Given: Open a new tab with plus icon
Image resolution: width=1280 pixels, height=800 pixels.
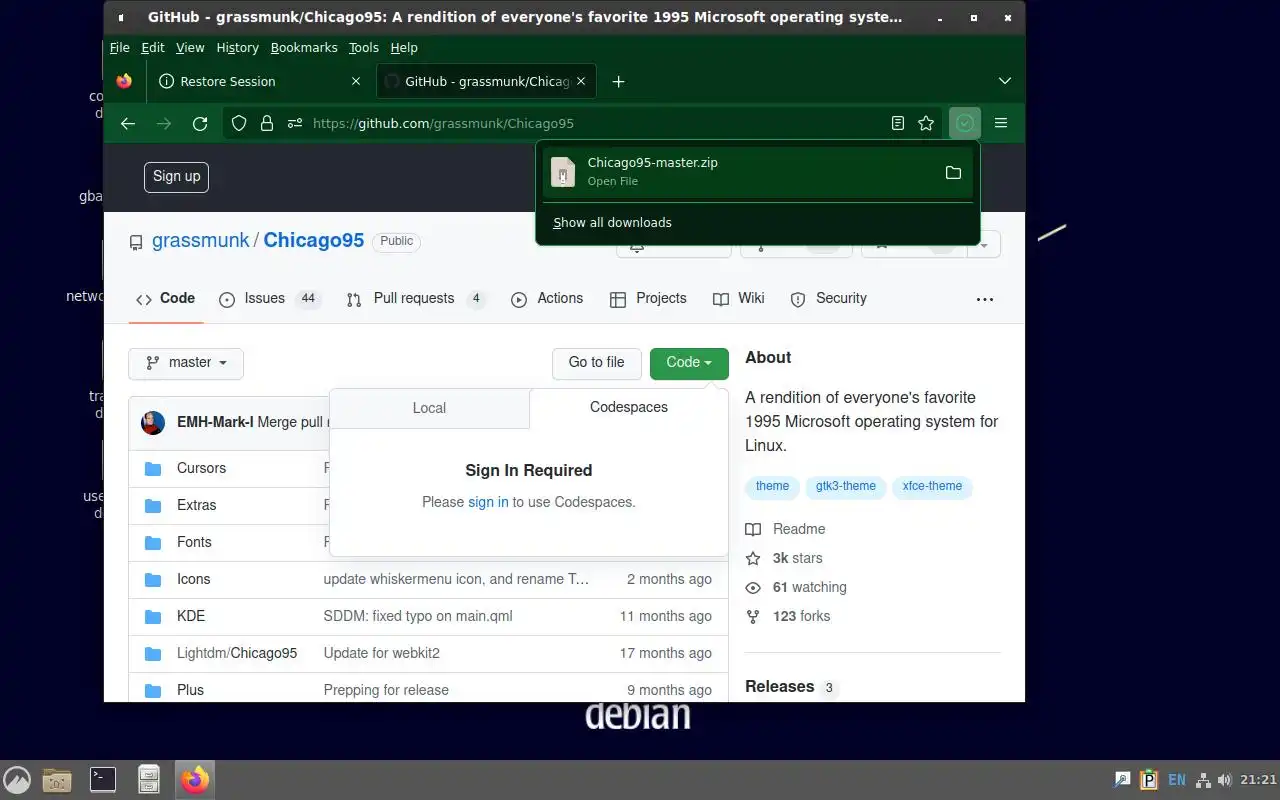Looking at the screenshot, I should click(618, 81).
